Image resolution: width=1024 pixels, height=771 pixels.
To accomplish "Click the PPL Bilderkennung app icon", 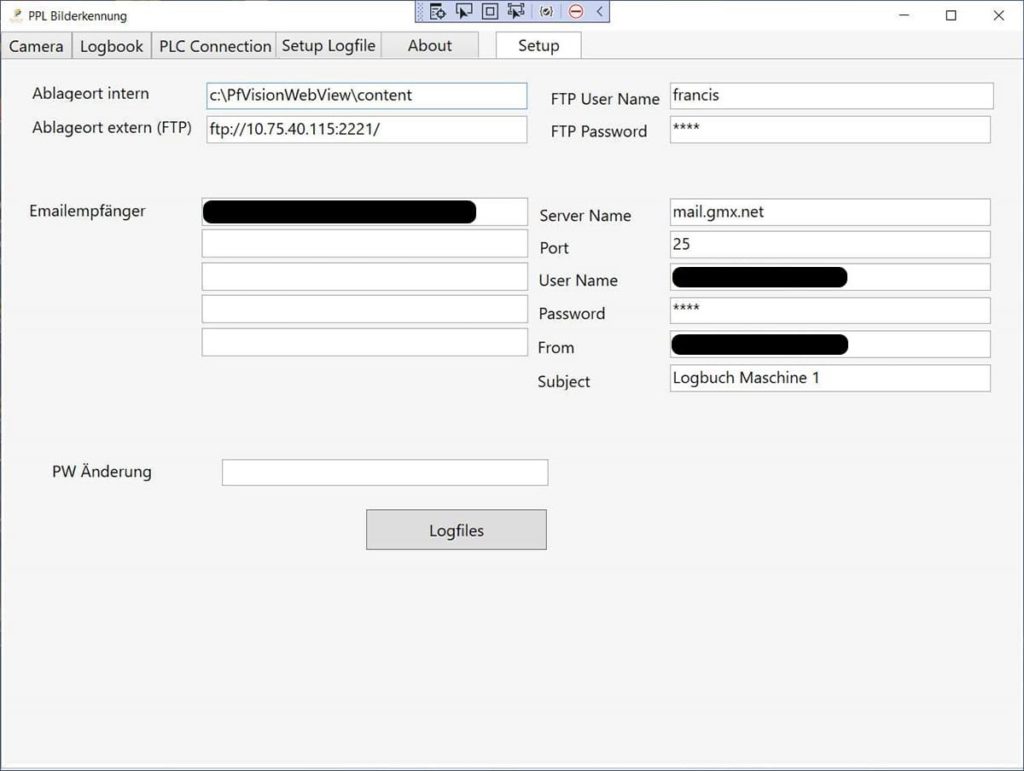I will click(x=15, y=15).
